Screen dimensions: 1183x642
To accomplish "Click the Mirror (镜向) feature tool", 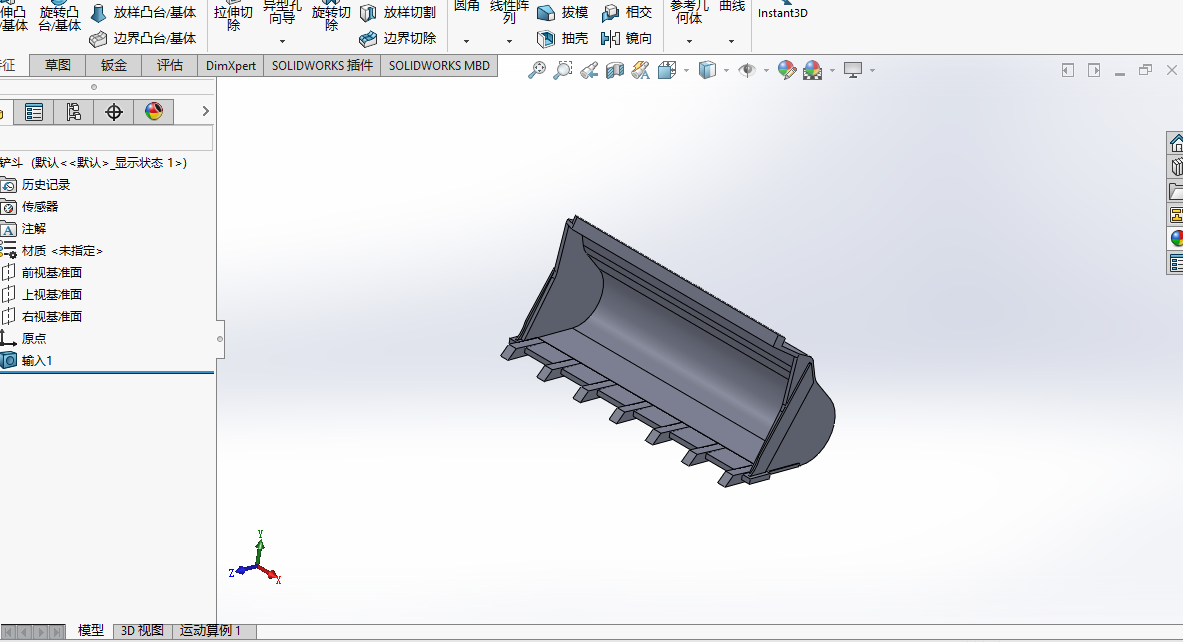I will pos(627,39).
